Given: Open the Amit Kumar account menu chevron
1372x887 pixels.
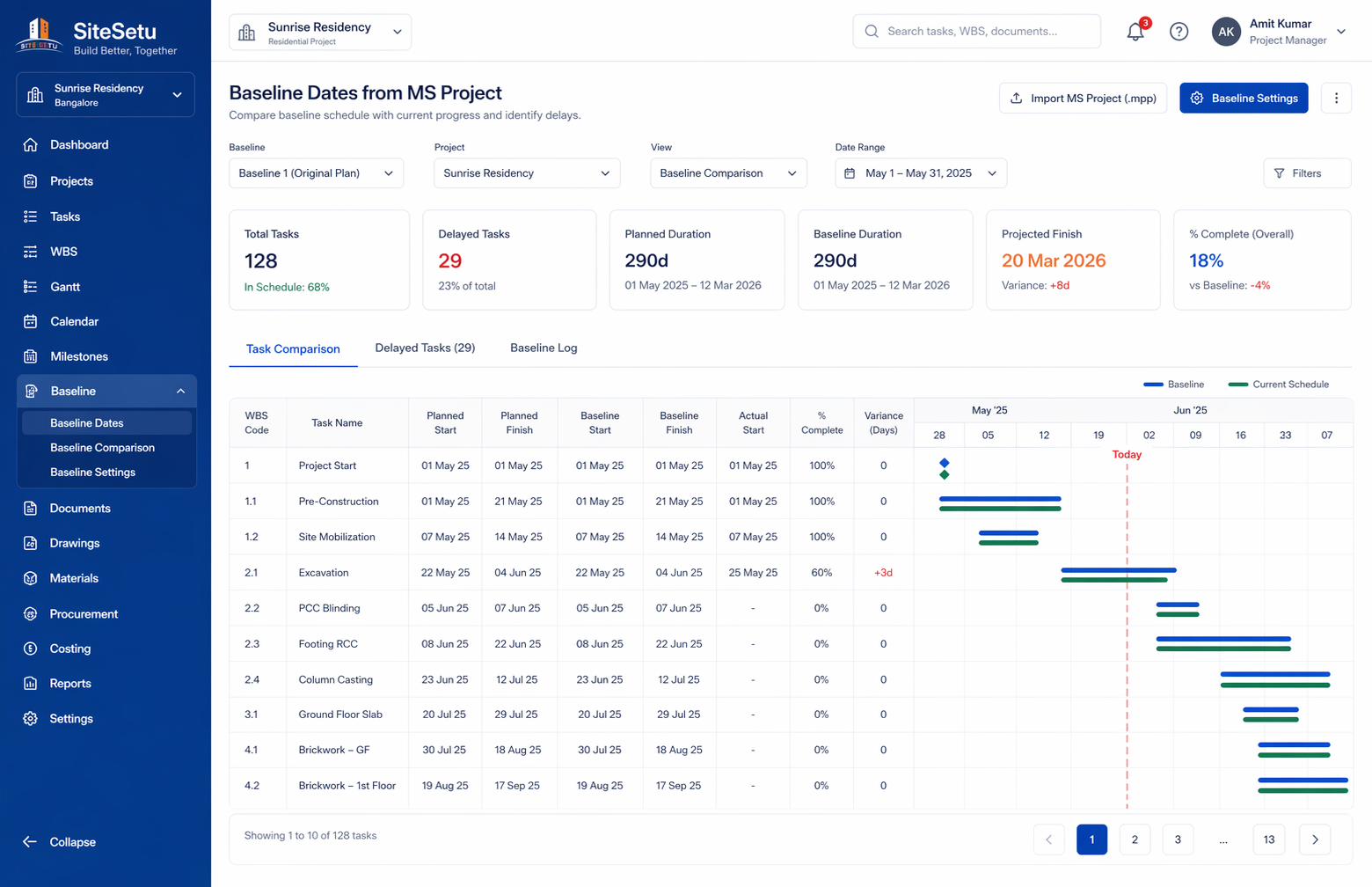Looking at the screenshot, I should tap(1341, 32).
